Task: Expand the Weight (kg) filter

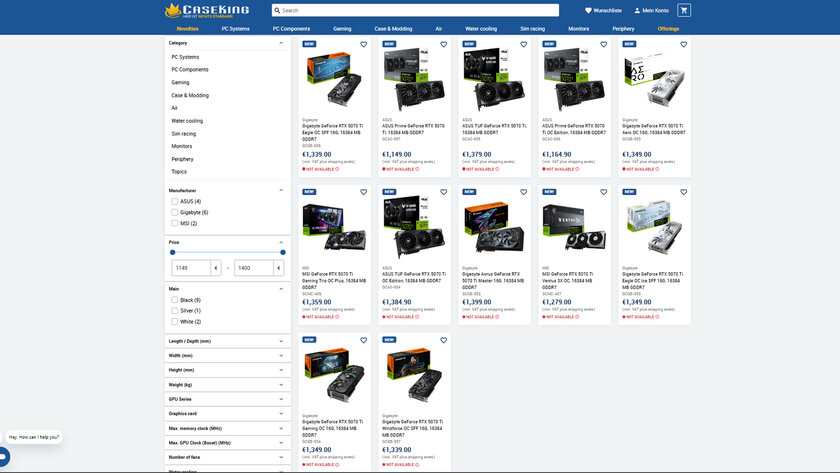Action: pyautogui.click(x=227, y=385)
